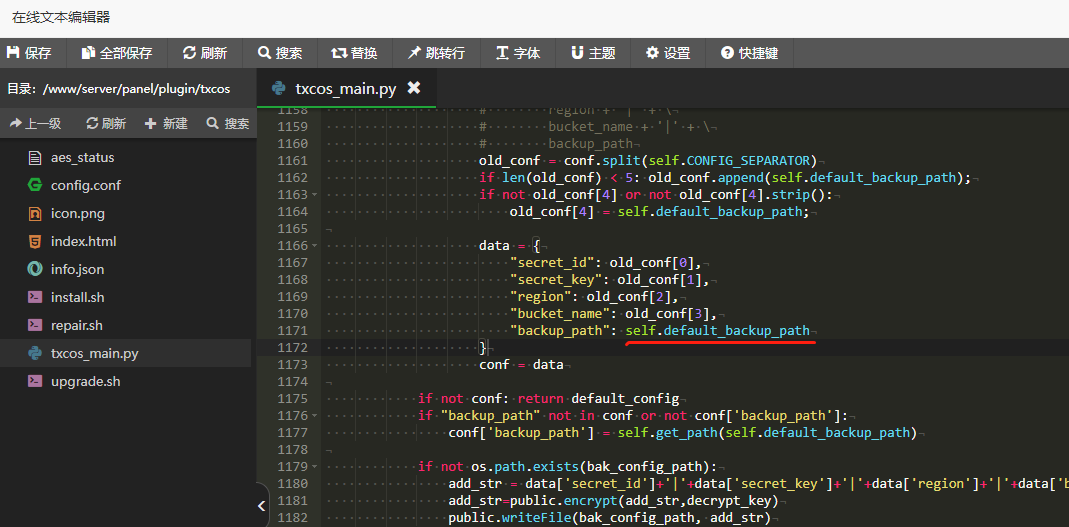Image resolution: width=1069 pixels, height=527 pixels.
Task: Click os.path.exists on line 1179
Action: pyautogui.click(x=524, y=467)
